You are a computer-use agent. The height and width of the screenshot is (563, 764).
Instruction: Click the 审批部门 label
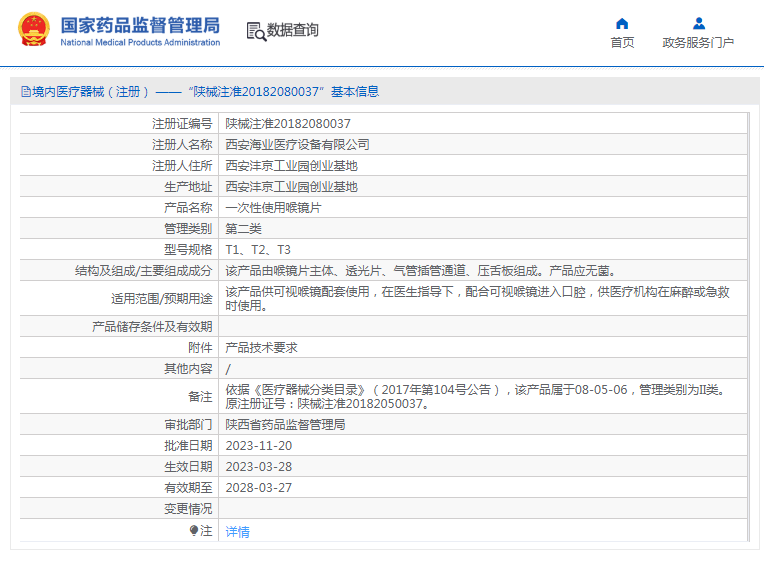(188, 425)
